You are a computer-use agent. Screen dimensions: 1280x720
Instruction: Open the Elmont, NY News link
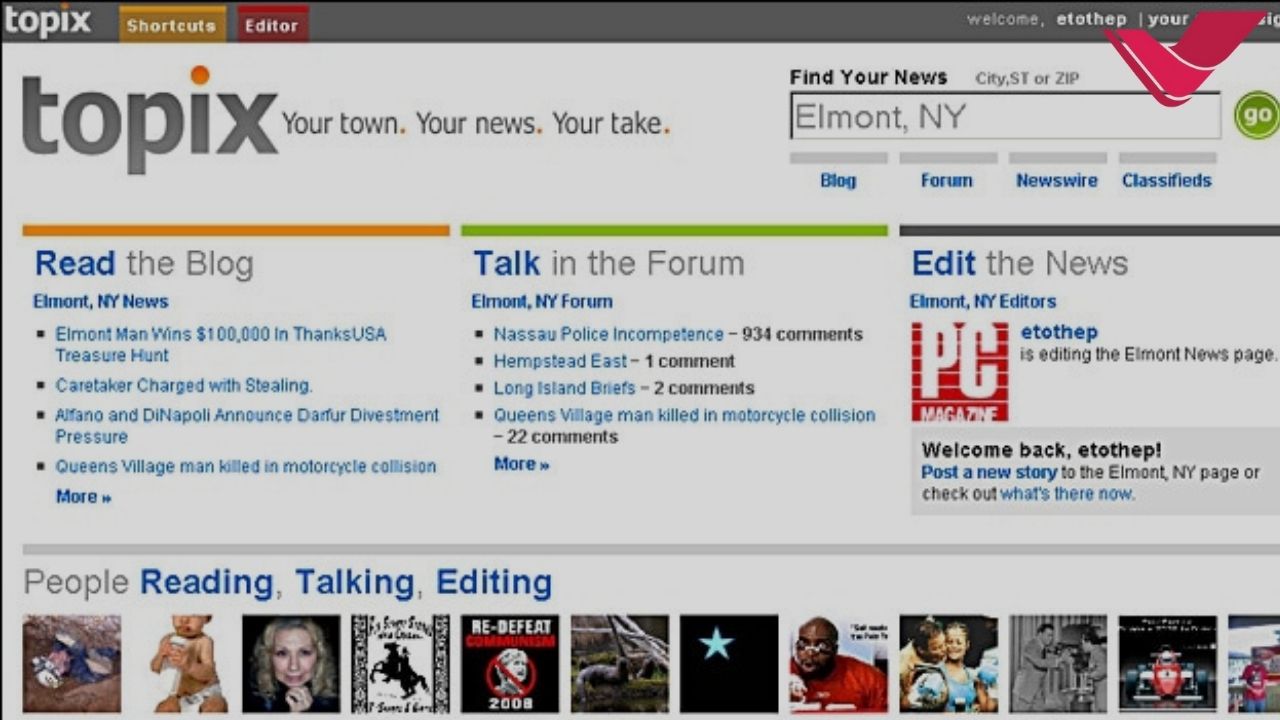click(x=100, y=301)
